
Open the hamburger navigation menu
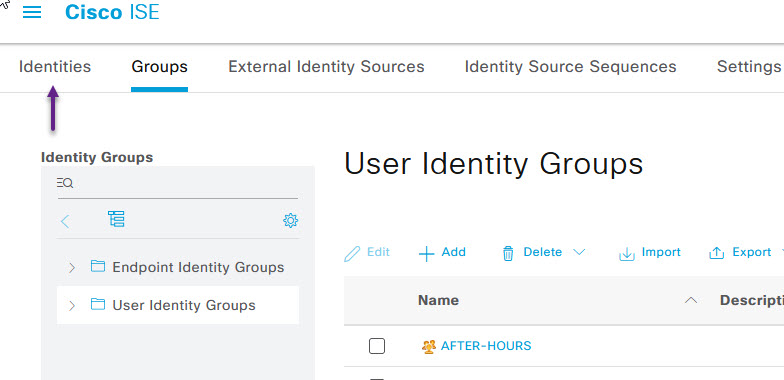(32, 12)
